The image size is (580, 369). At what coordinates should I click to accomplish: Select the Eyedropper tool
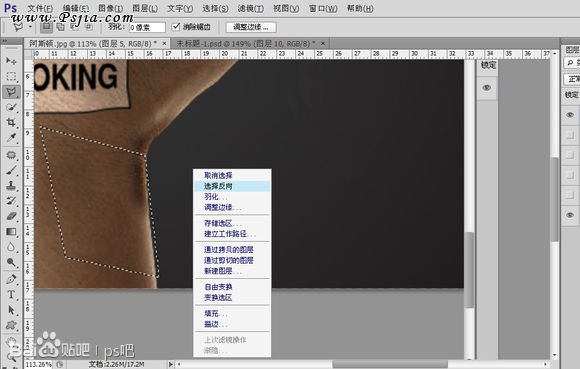[11, 138]
